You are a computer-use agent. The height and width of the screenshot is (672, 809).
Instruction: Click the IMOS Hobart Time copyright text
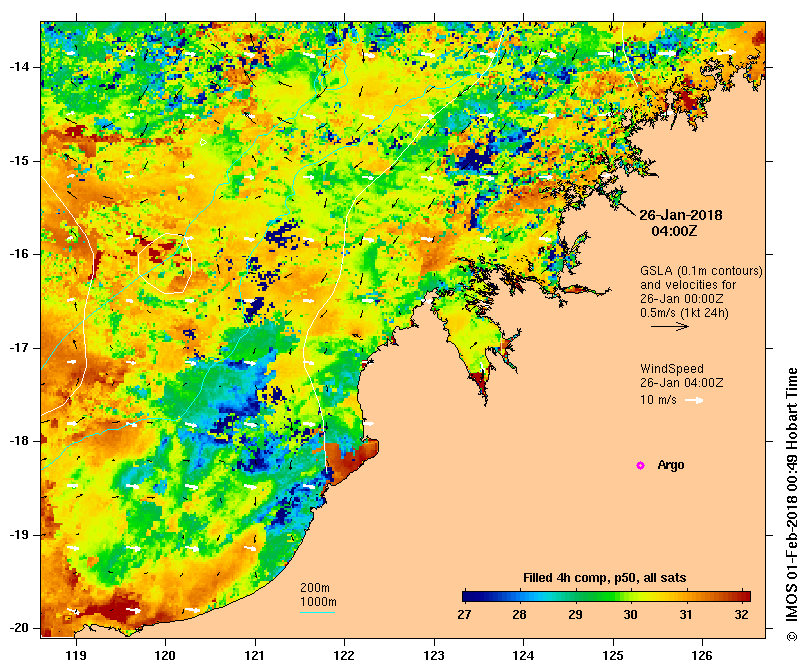tap(792, 504)
